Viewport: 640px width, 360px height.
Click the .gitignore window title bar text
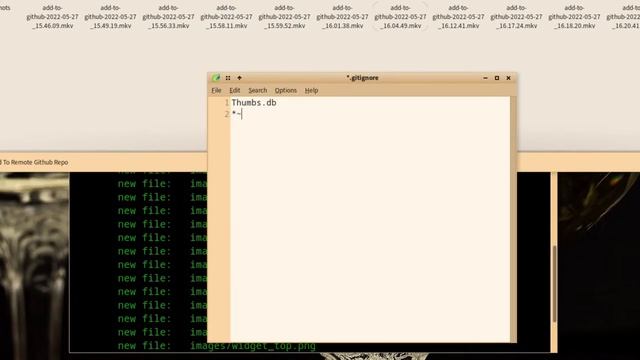tap(362, 78)
